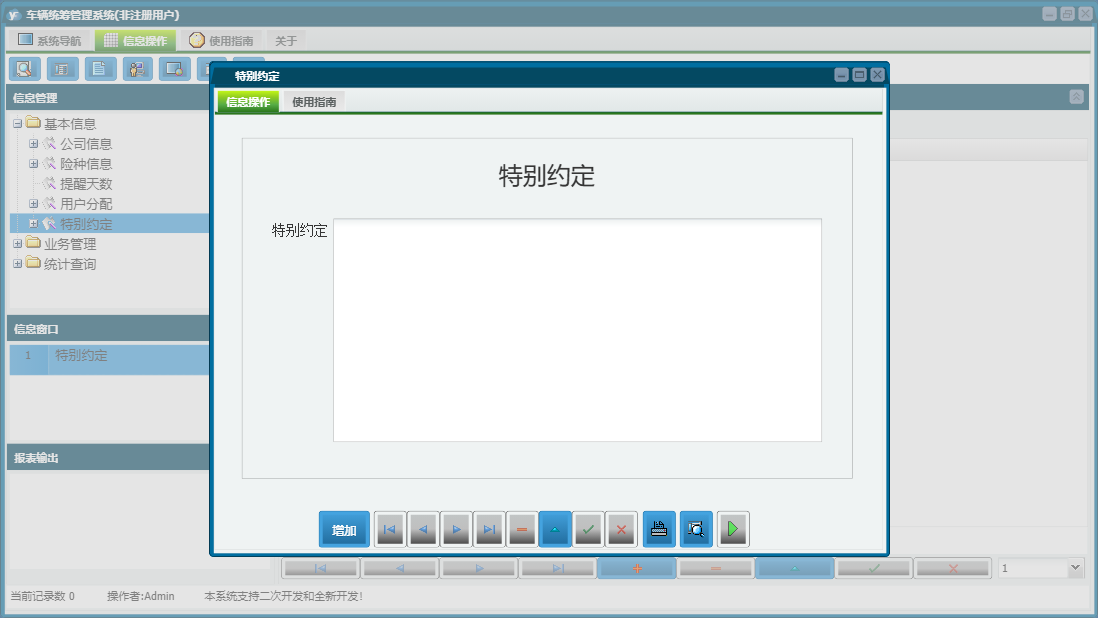Click the edit record up-triangle icon in dialog

click(x=555, y=529)
